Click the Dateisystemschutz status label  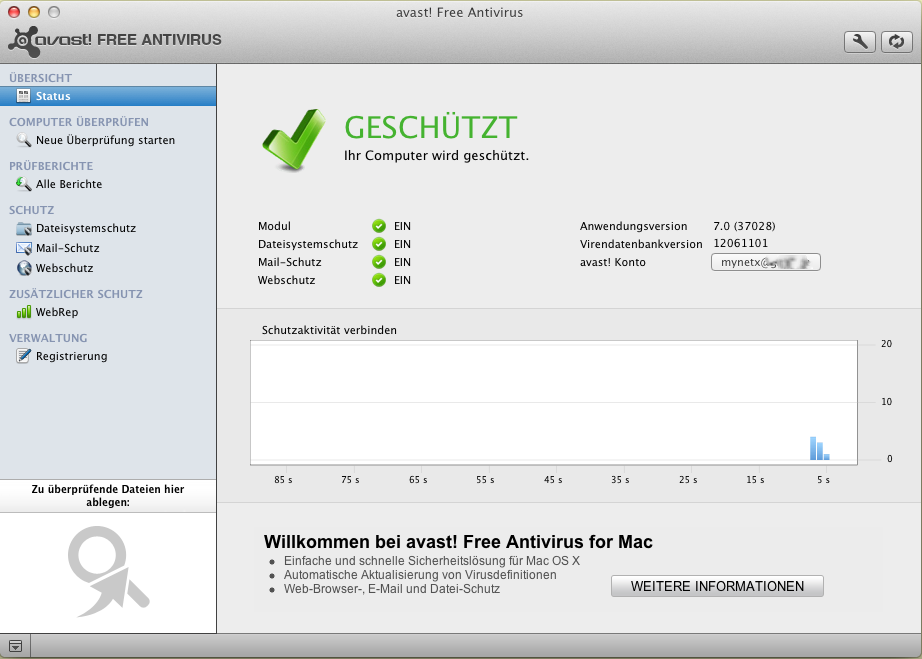coord(308,244)
